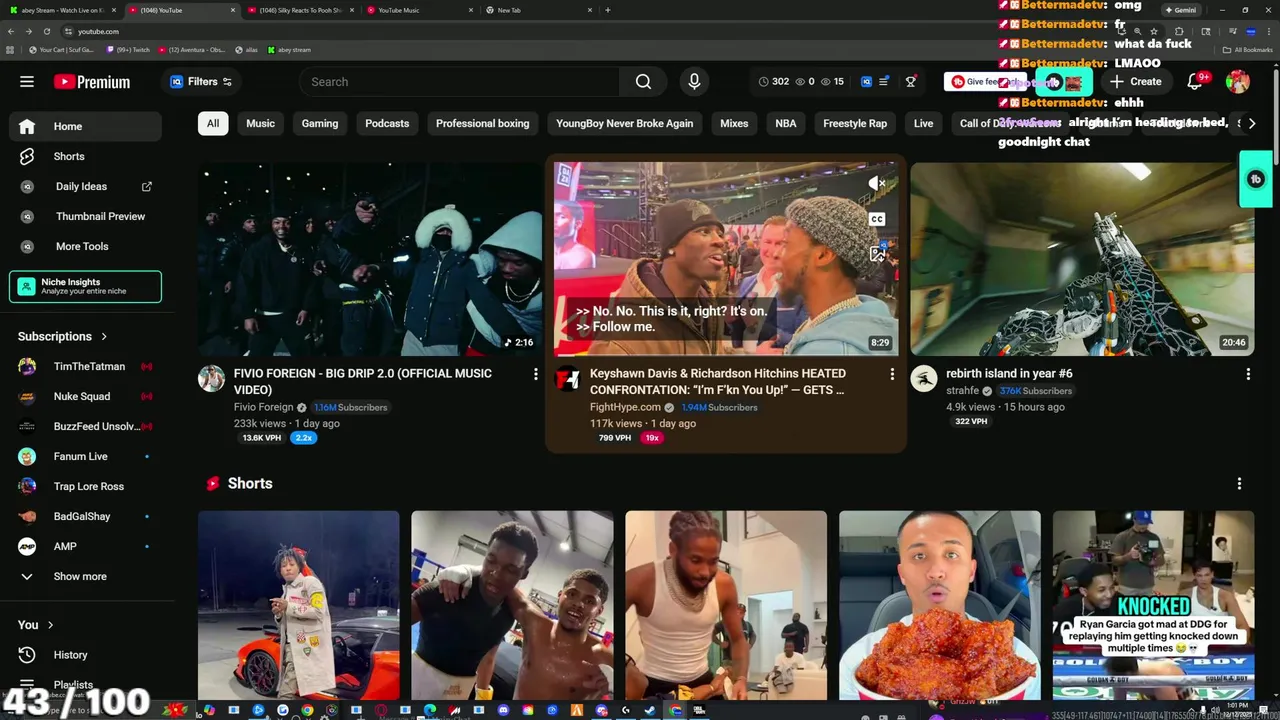Screen dimensions: 1280x720
Task: Open Steam from the taskbar
Action: (650, 710)
